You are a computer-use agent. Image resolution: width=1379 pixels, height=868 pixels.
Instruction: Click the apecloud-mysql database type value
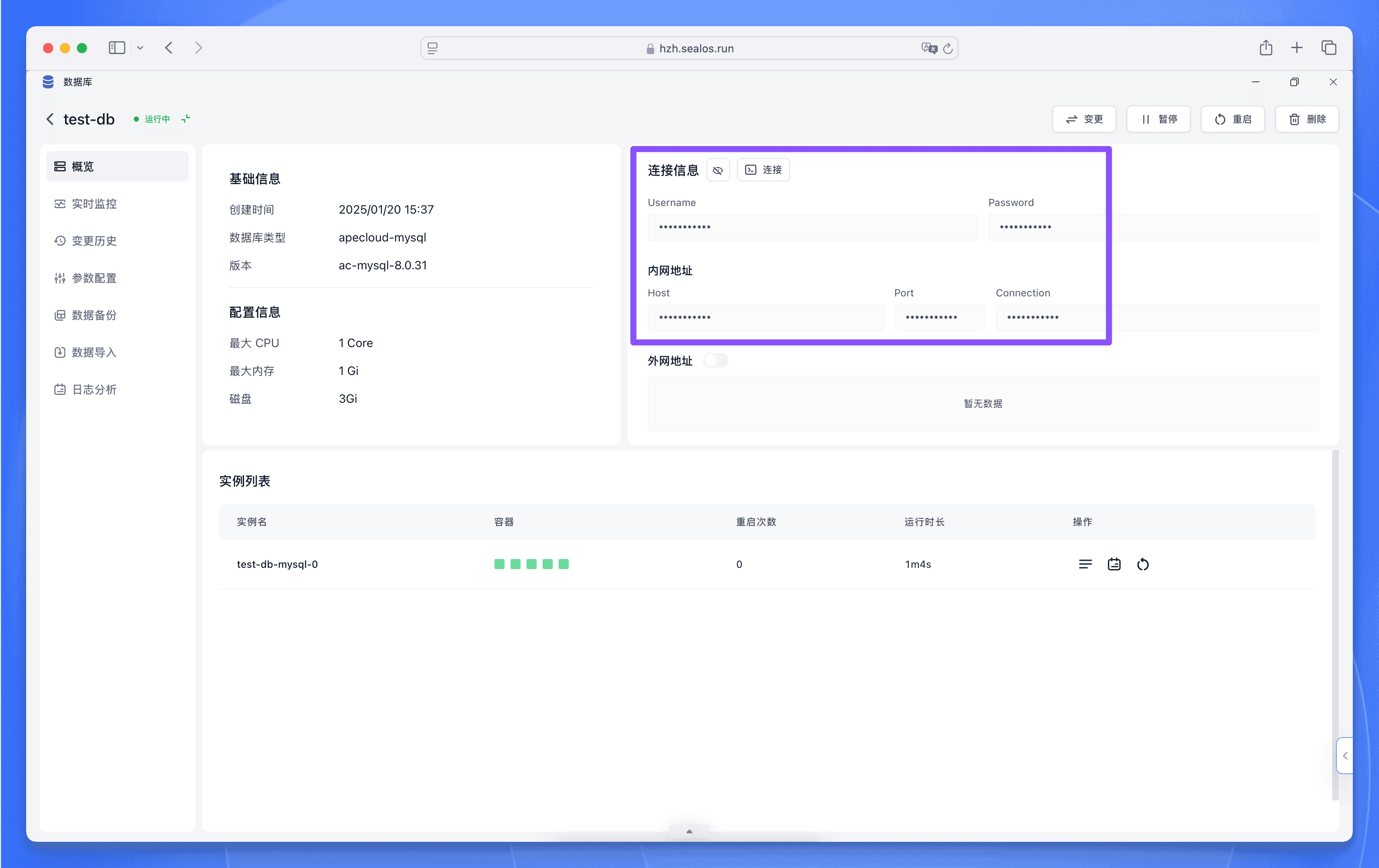[382, 237]
